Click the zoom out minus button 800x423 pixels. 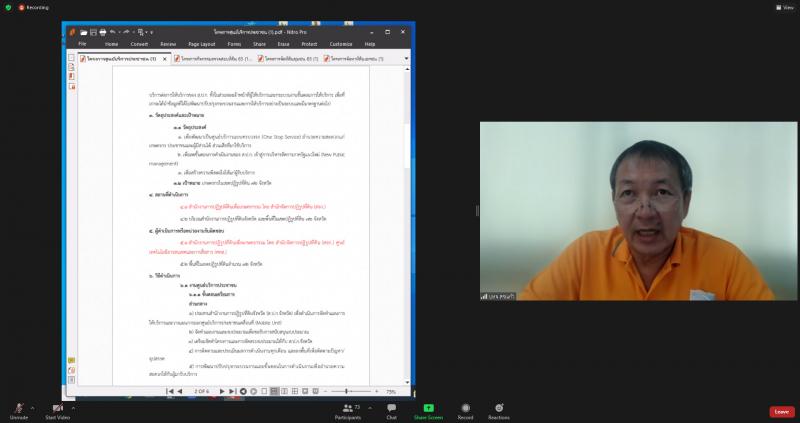tap(327, 391)
